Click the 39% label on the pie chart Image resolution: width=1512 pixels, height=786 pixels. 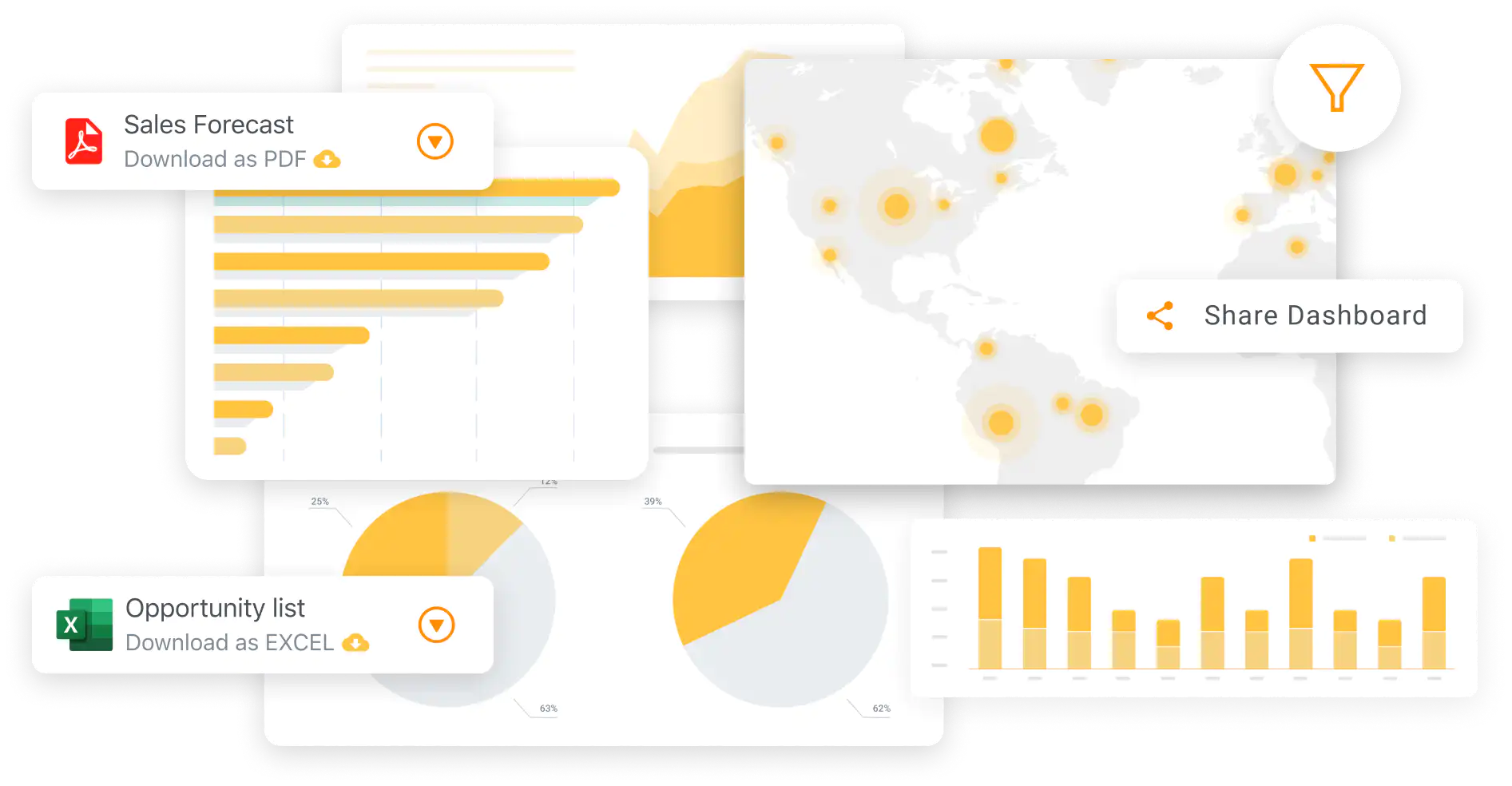(653, 502)
